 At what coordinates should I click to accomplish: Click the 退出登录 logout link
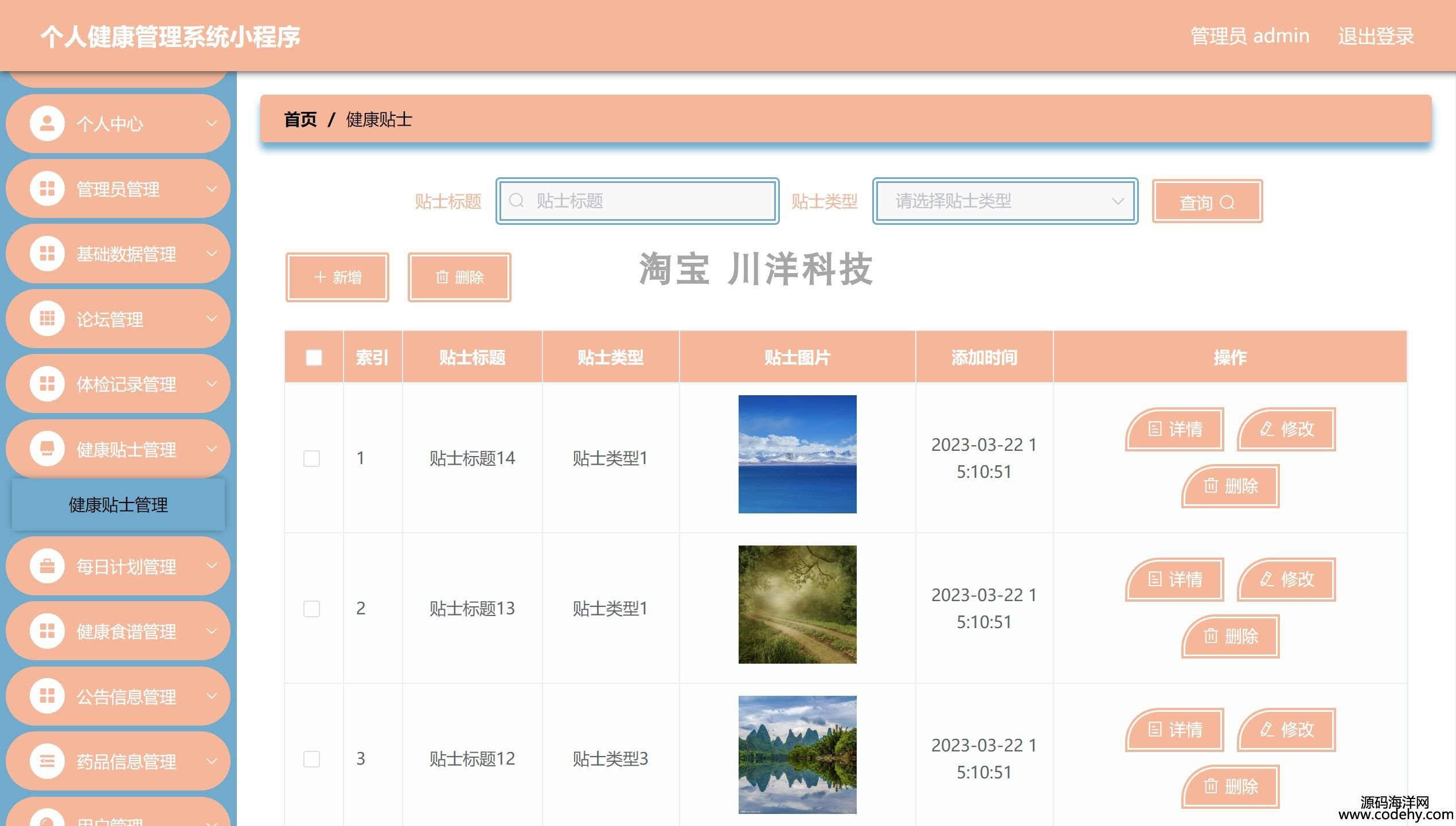tap(1376, 36)
